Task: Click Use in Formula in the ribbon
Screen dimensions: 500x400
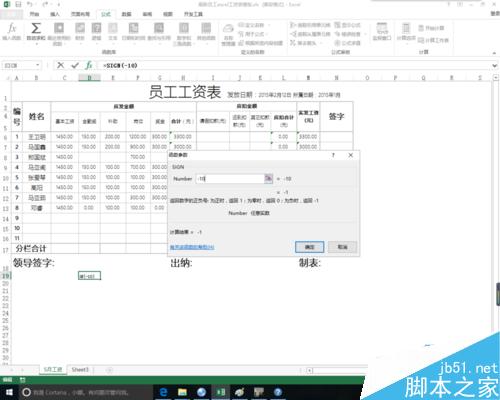Action: (x=253, y=34)
